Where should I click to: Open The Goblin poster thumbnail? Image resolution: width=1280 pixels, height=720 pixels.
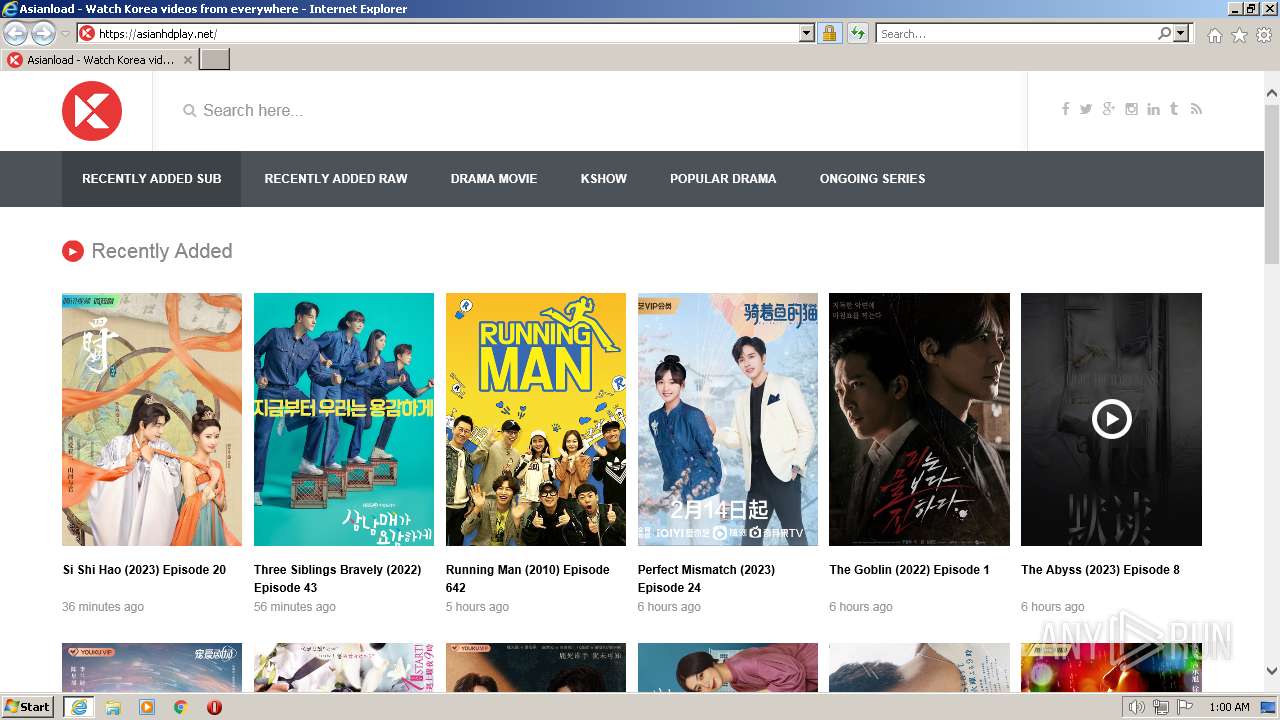[920, 419]
